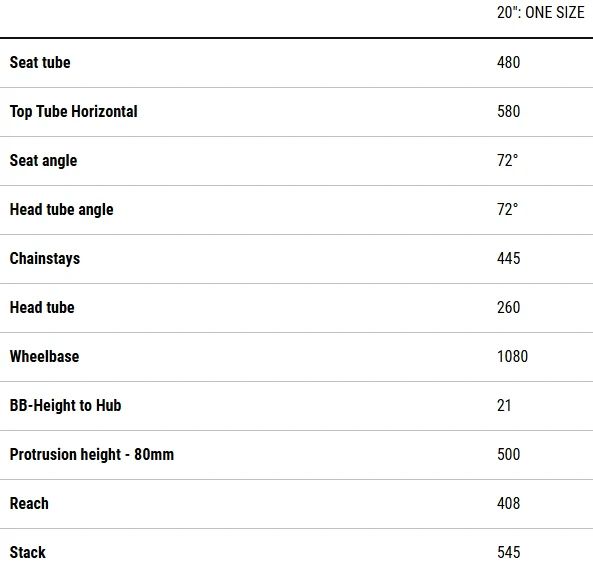
Task: Click the Protrusion height - 80mm label
Action: tap(92, 455)
